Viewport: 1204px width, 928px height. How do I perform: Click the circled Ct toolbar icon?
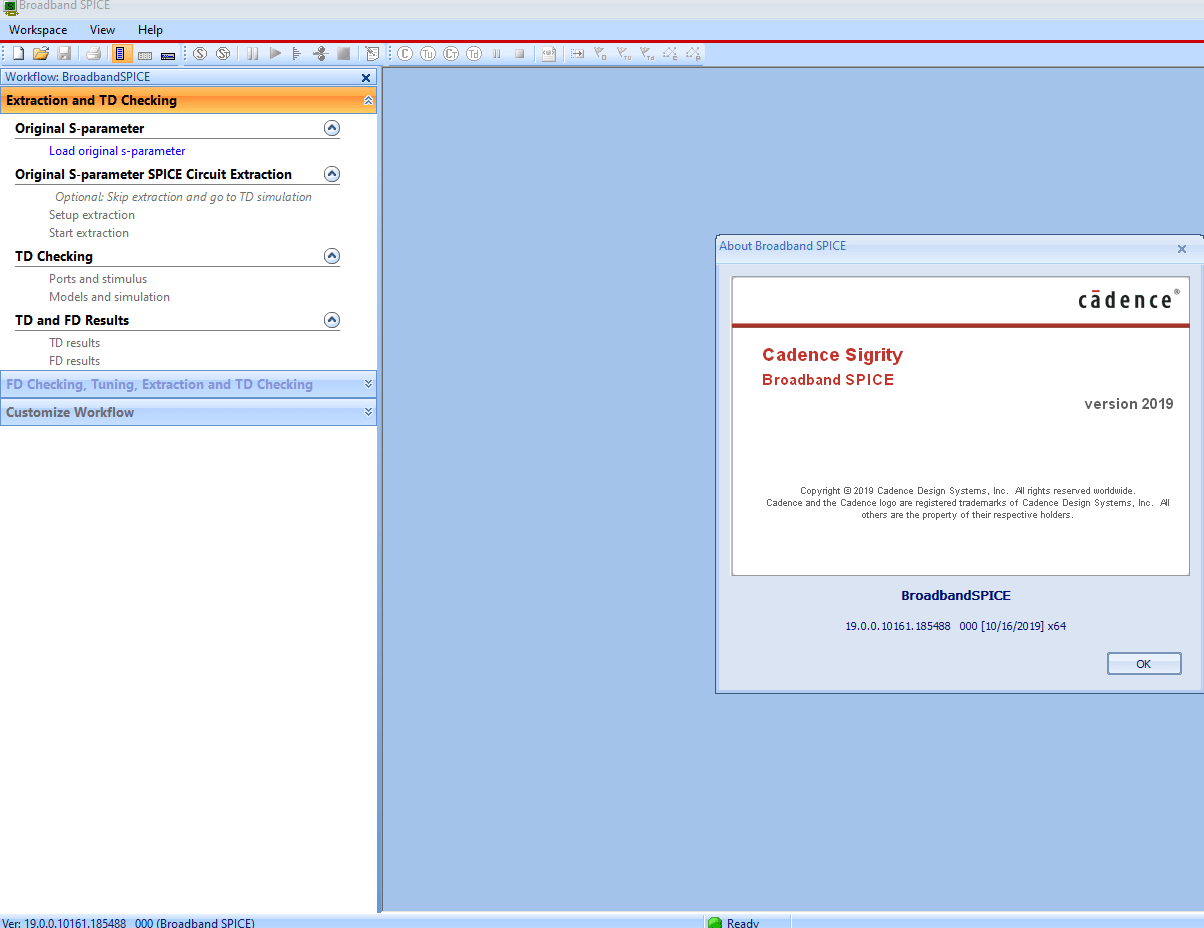tap(451, 53)
